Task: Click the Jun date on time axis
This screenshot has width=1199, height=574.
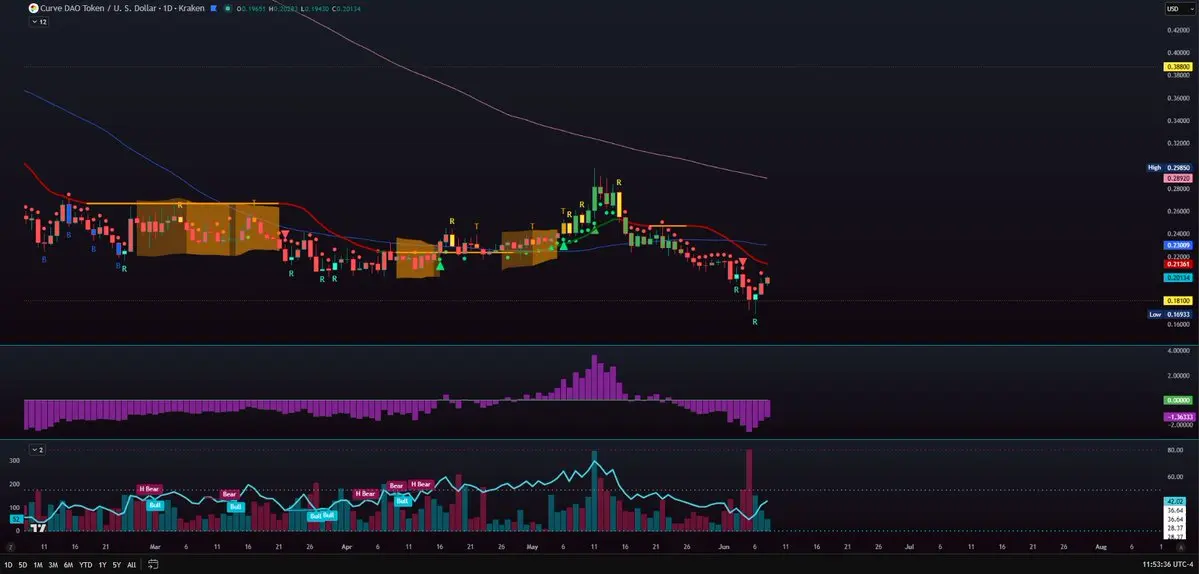Action: (x=723, y=547)
